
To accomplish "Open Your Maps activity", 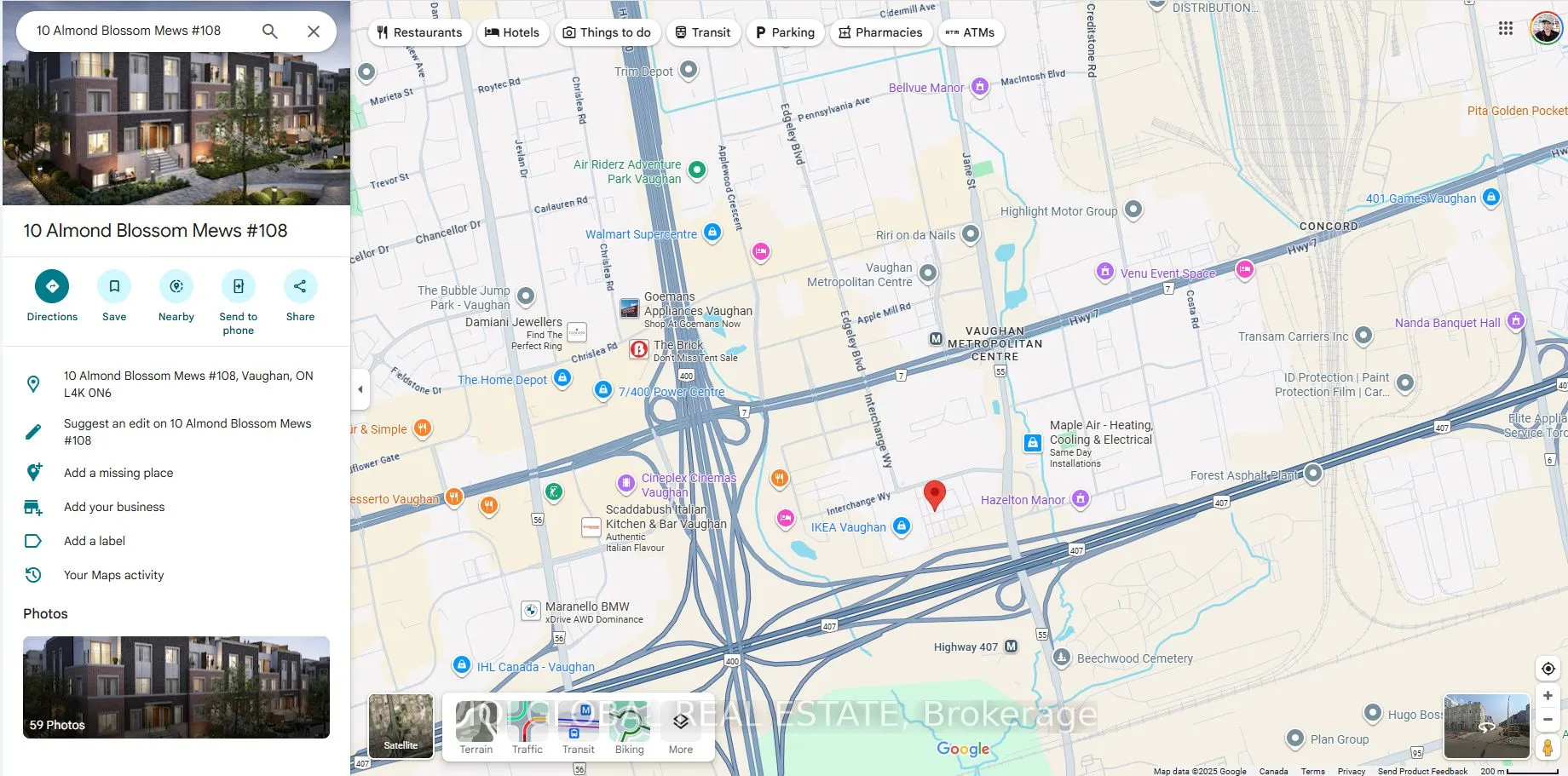I will point(113,575).
